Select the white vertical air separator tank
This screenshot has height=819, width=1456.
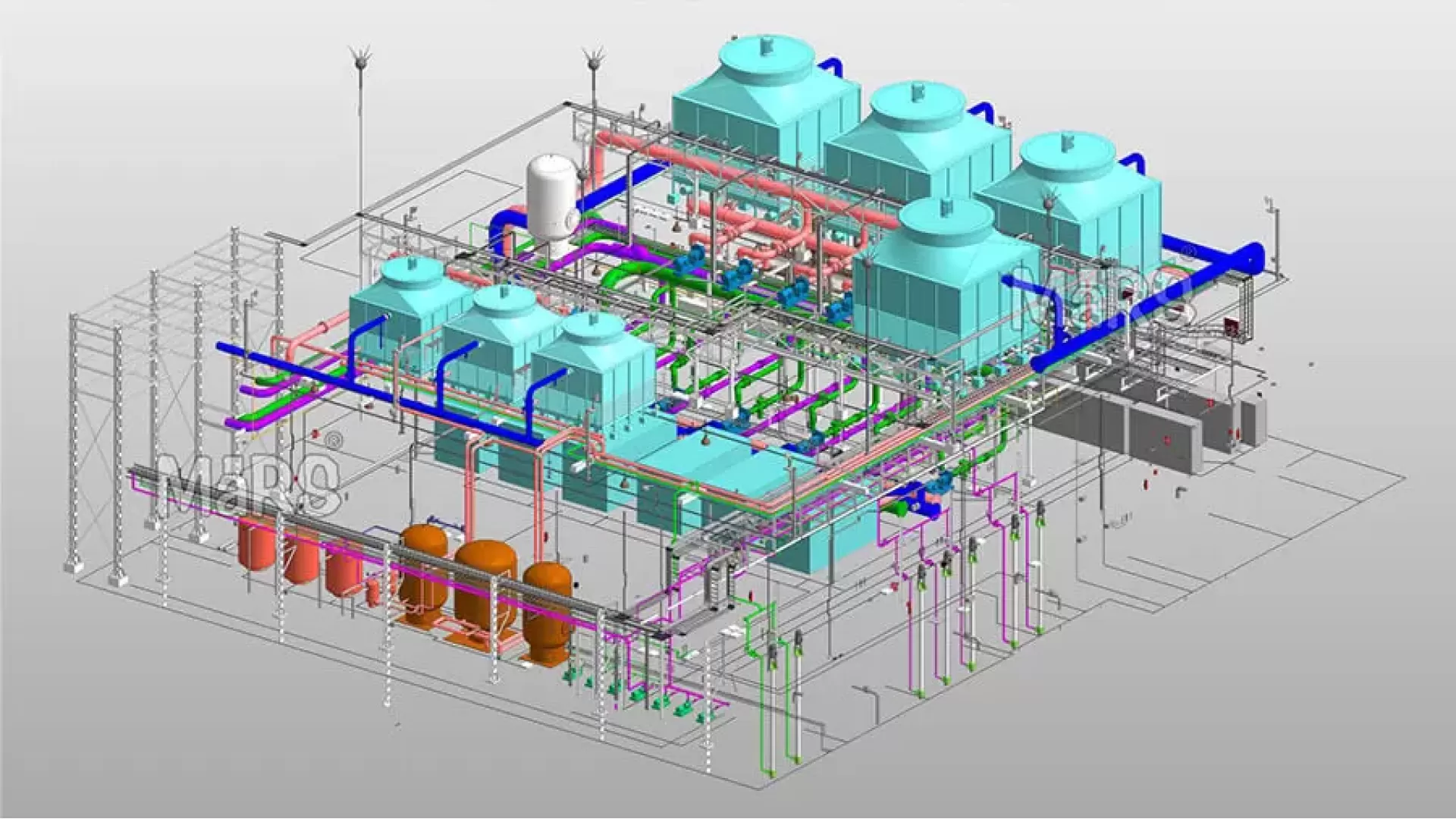click(552, 201)
